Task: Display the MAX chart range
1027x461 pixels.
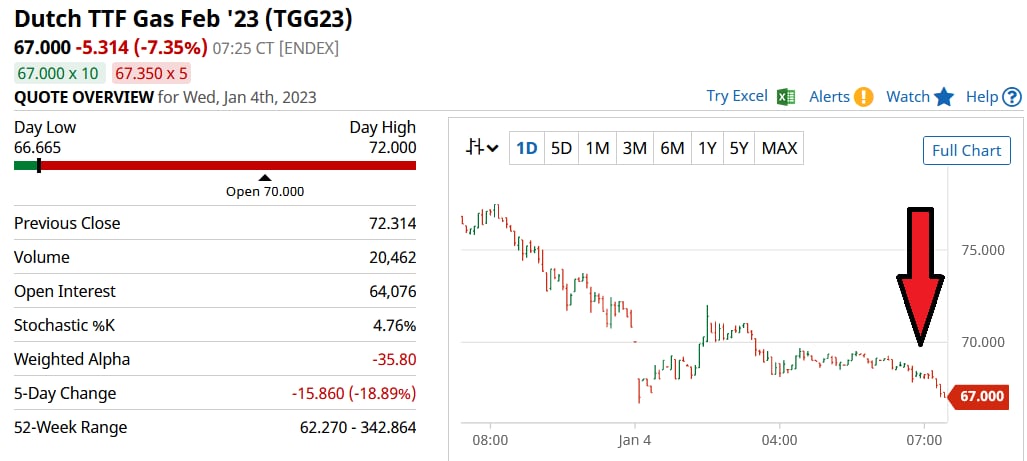Action: coord(779,149)
